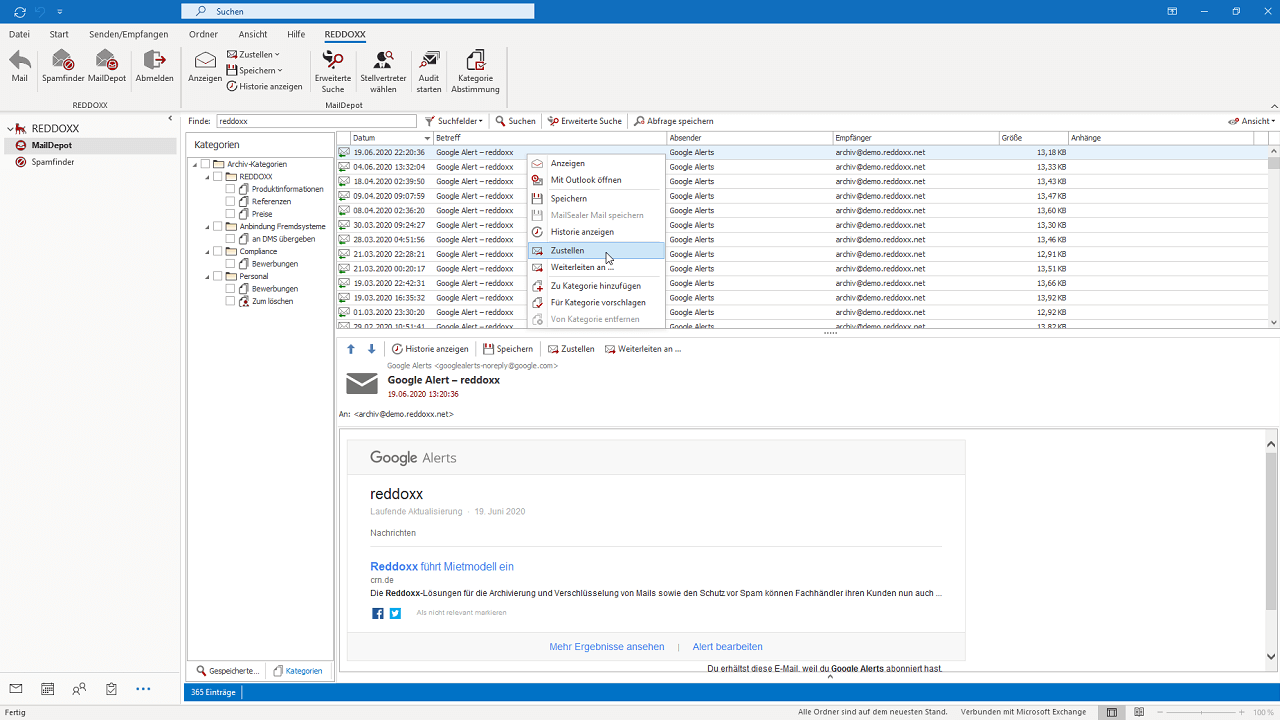This screenshot has height=720, width=1280.
Task: Go to next mail with down arrow
Action: [372, 349]
